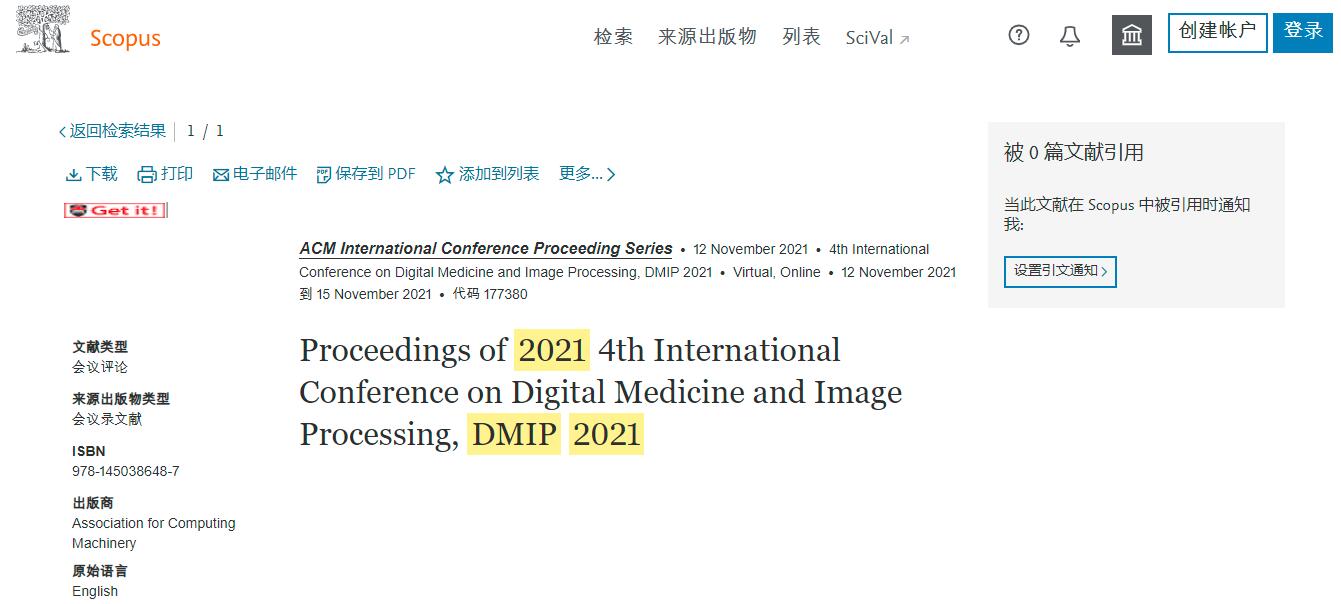Open the 列表 menu
This screenshot has height=604, width=1341.
point(801,37)
